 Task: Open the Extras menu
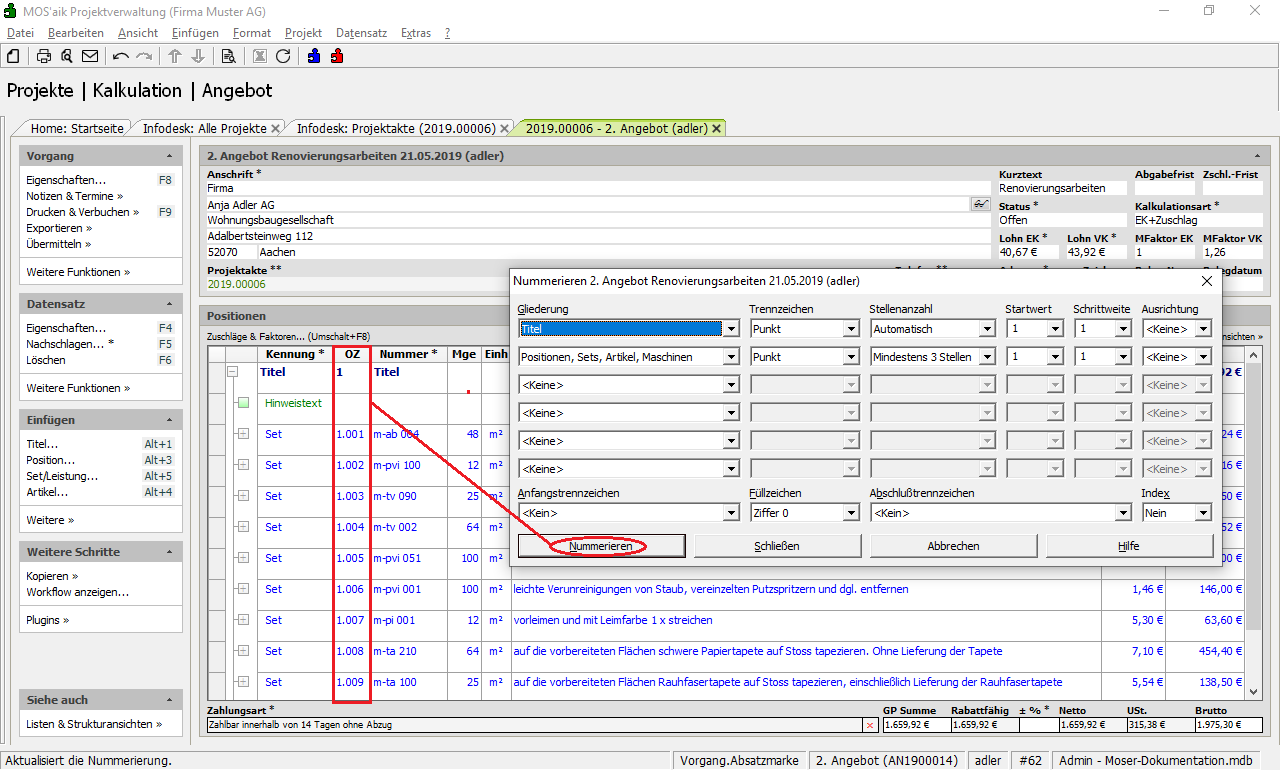click(x=415, y=33)
